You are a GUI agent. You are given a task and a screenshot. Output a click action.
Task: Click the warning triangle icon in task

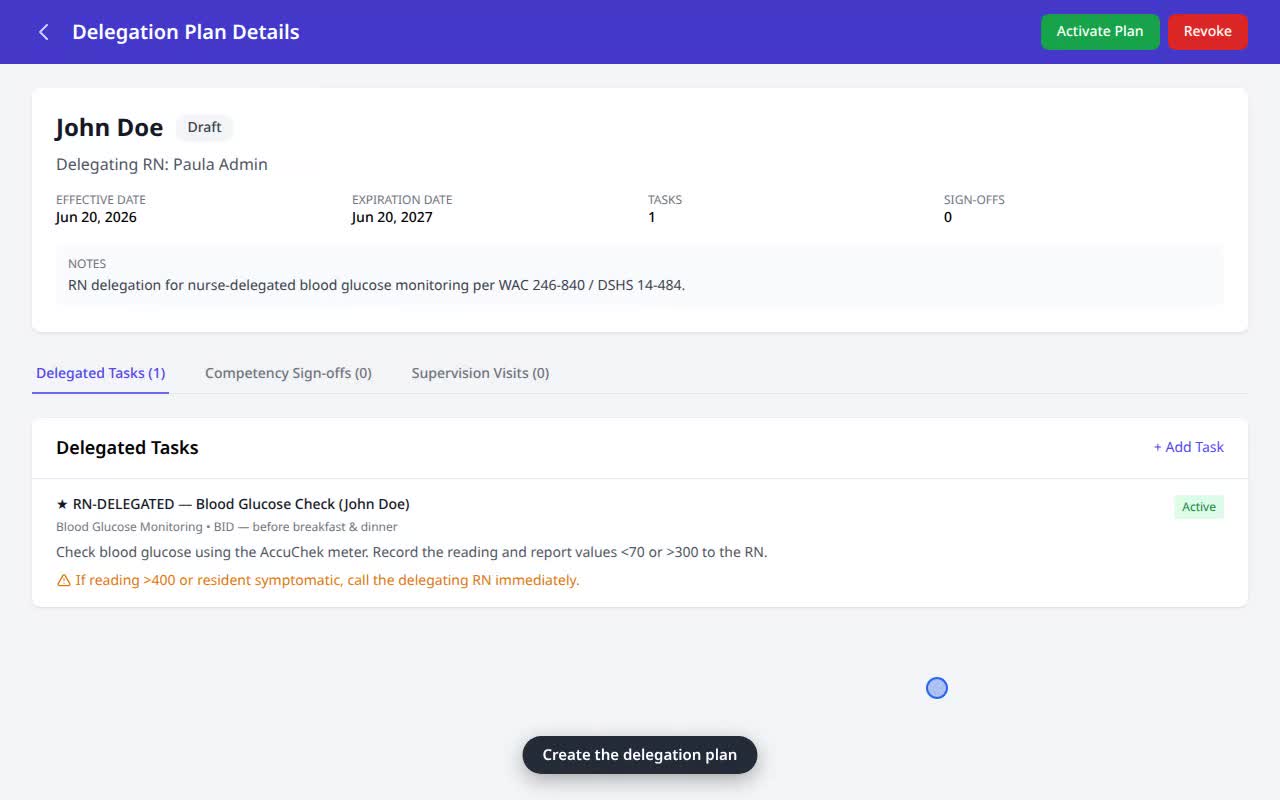tap(63, 580)
